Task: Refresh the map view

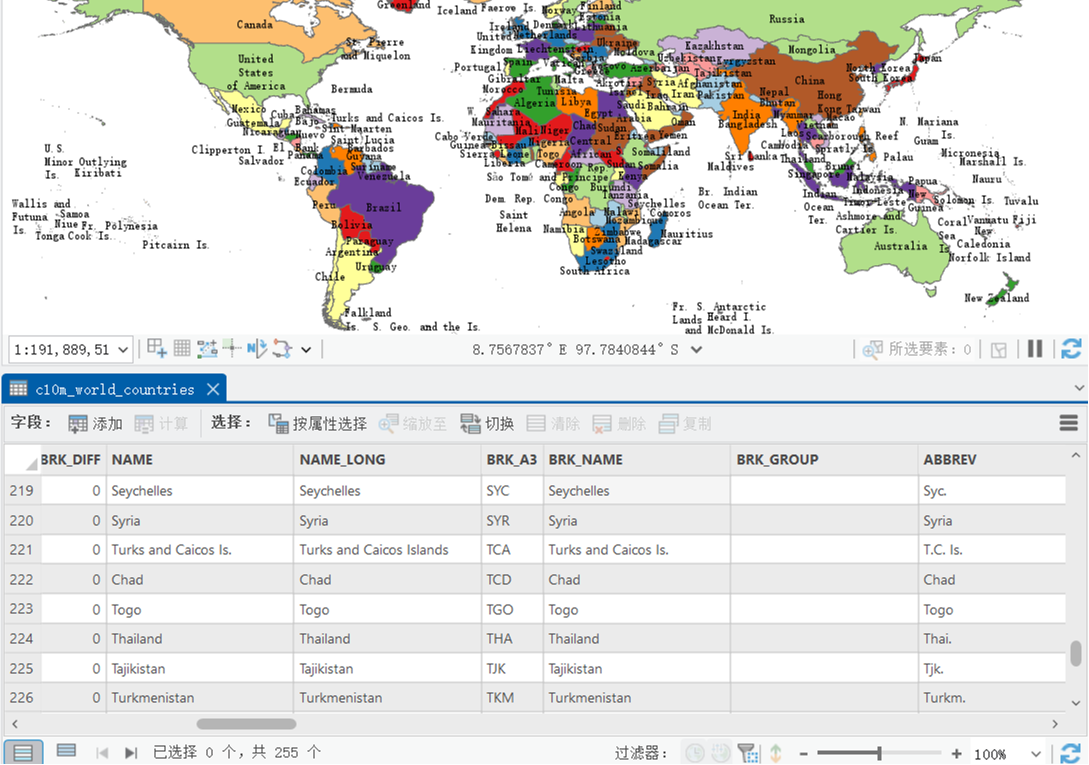Action: click(x=1071, y=349)
